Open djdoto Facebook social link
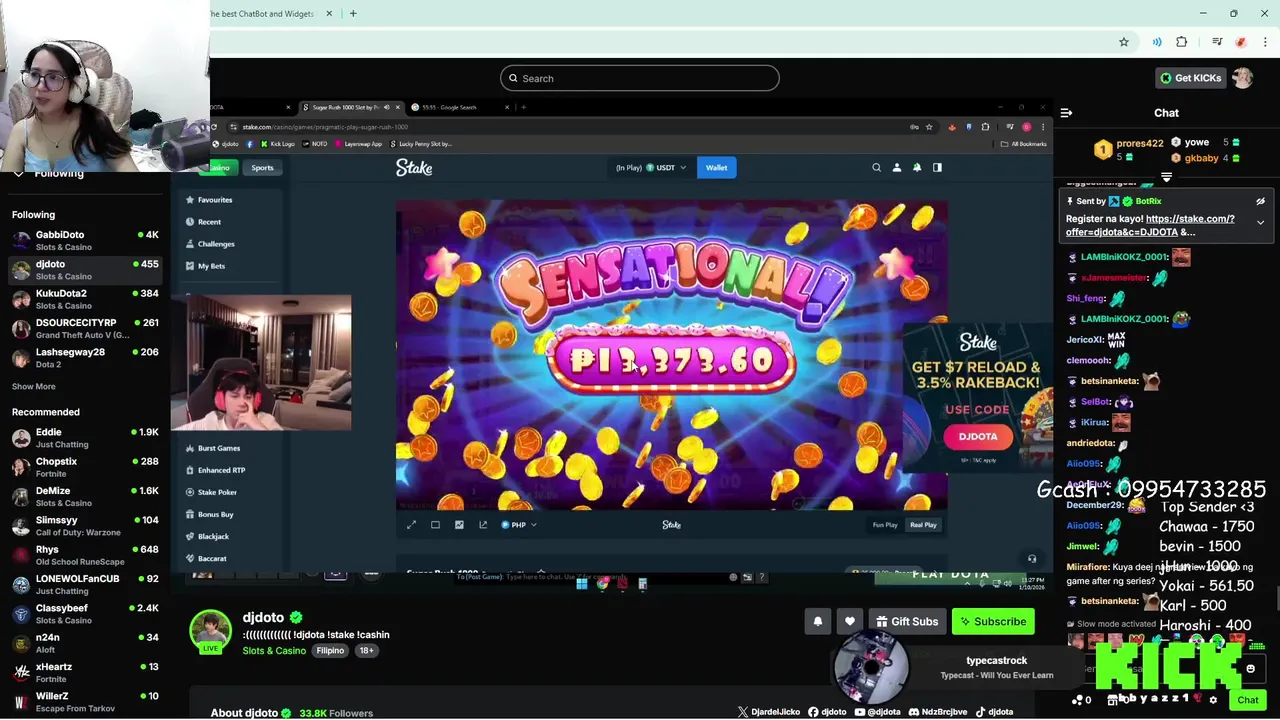This screenshot has width=1280, height=720. tap(827, 712)
